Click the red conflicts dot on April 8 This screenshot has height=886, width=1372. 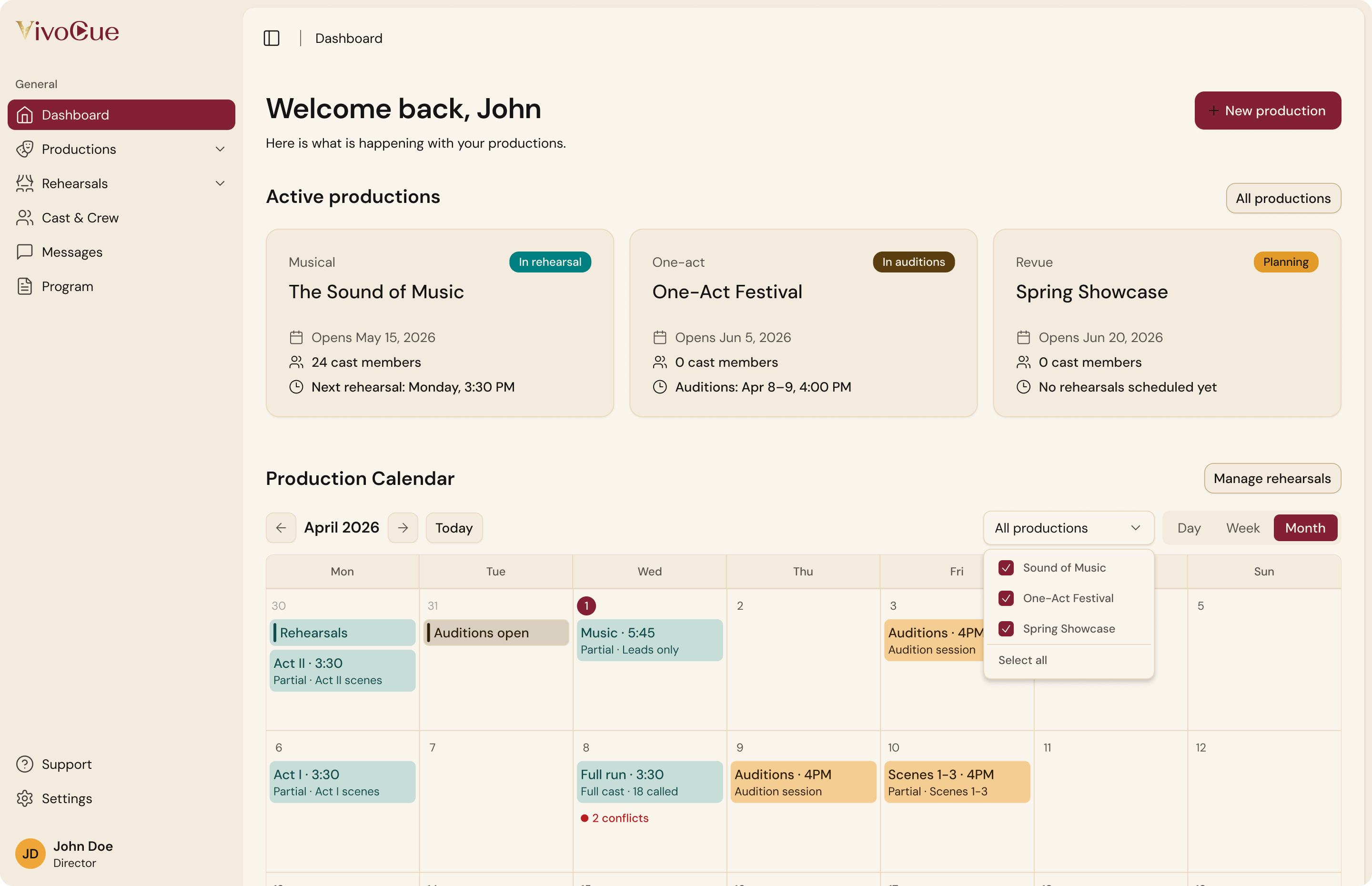(x=585, y=818)
